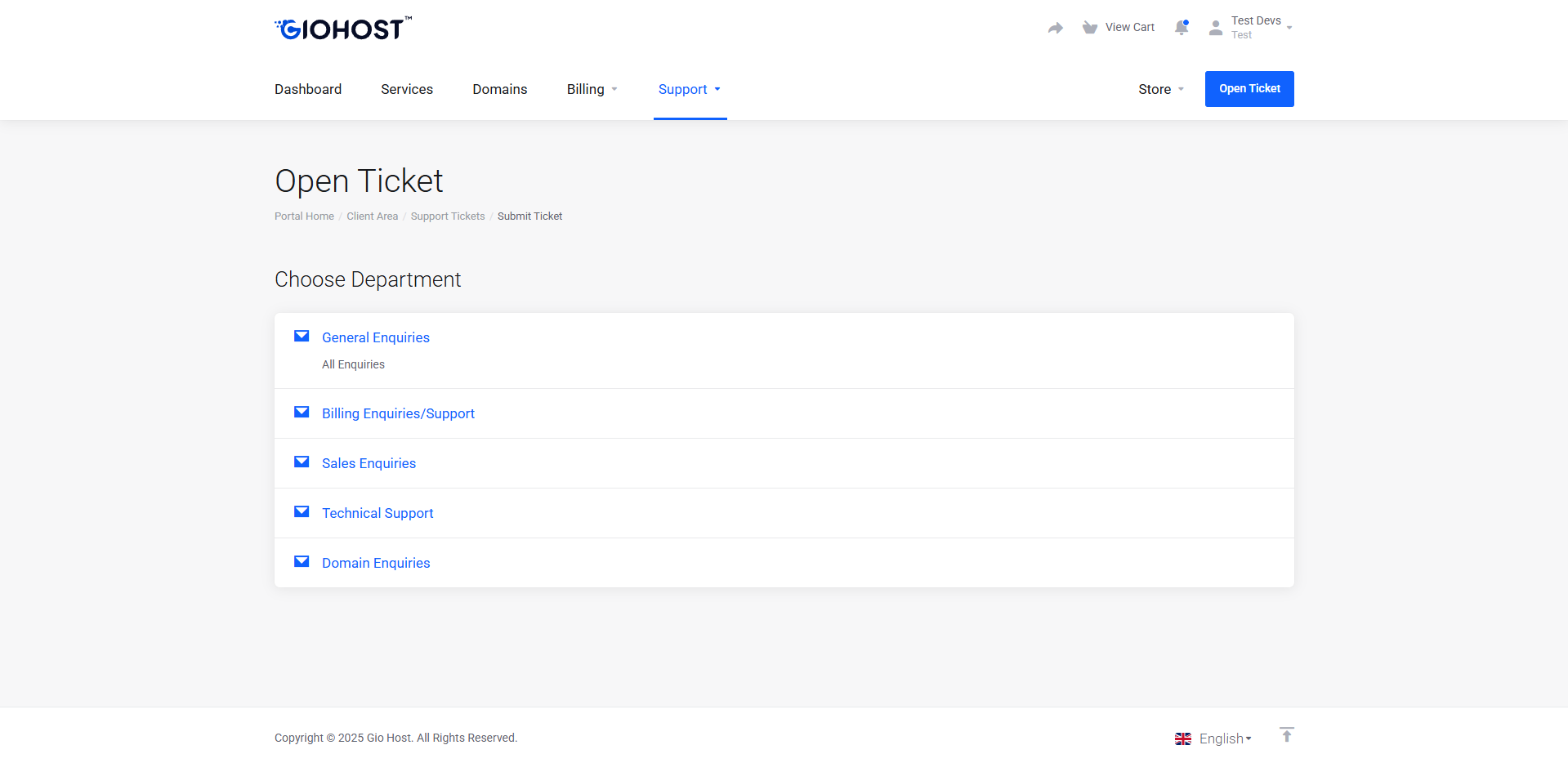The width and height of the screenshot is (1568, 763).
Task: Select the Billing Enquiries/Support department
Action: click(x=398, y=413)
